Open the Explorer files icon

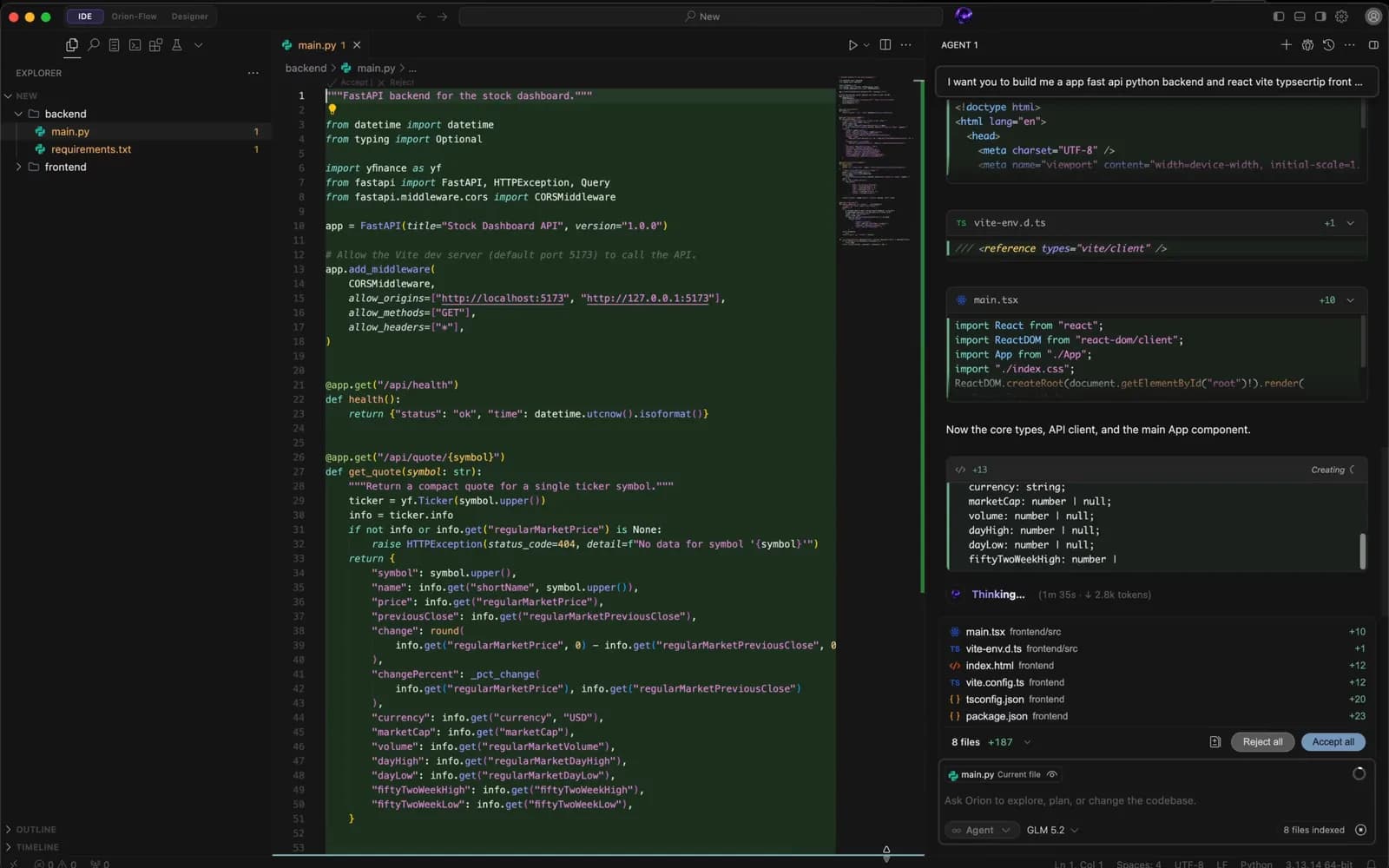(72, 45)
